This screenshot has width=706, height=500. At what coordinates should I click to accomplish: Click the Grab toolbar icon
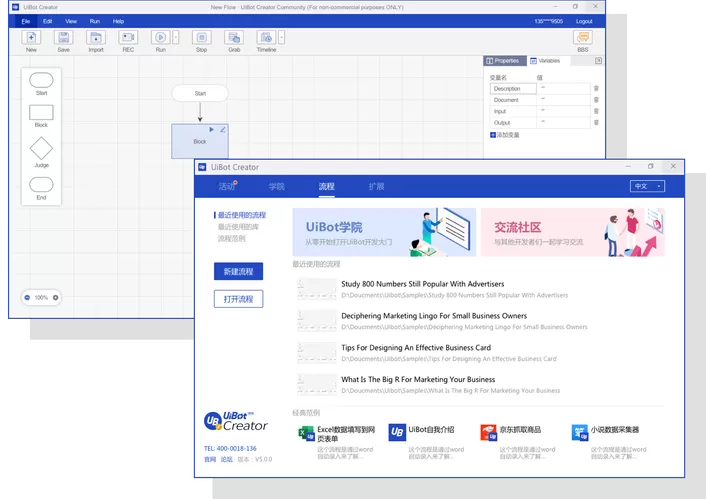click(234, 38)
